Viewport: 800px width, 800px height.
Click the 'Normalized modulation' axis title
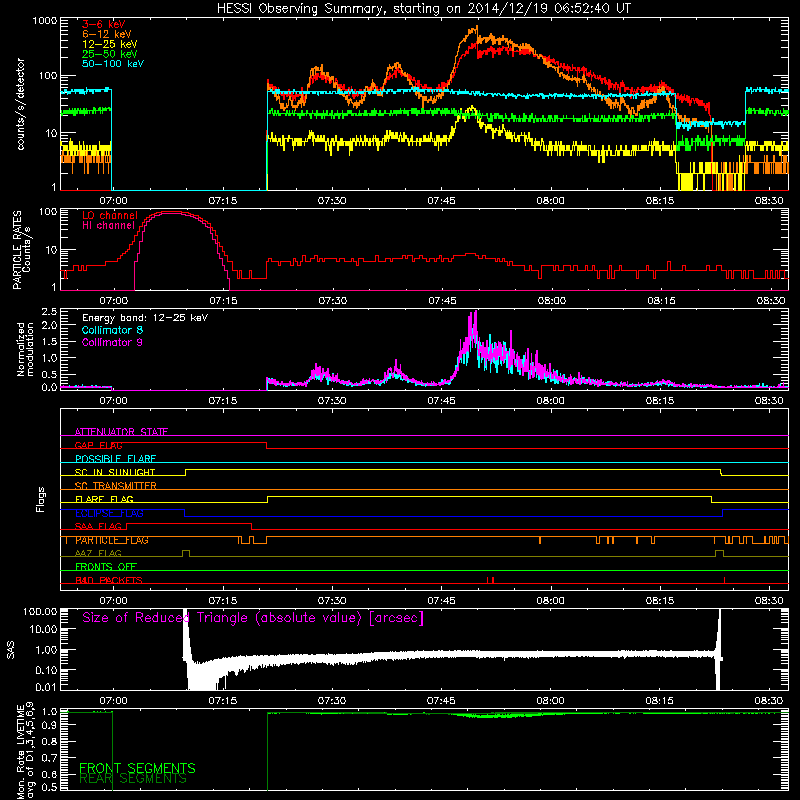click(x=24, y=349)
